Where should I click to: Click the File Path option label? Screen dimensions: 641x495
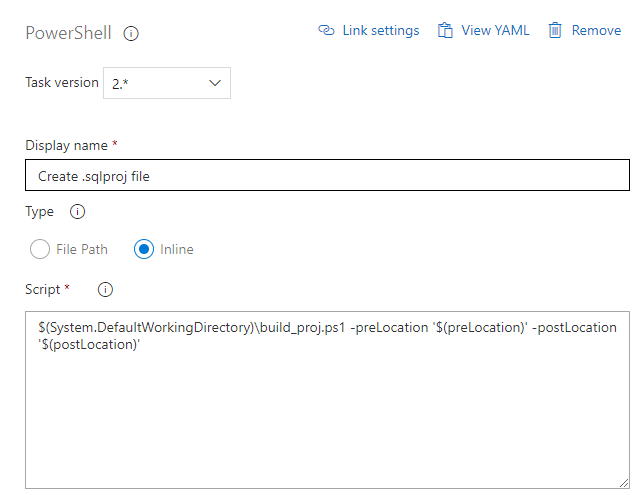tap(83, 249)
